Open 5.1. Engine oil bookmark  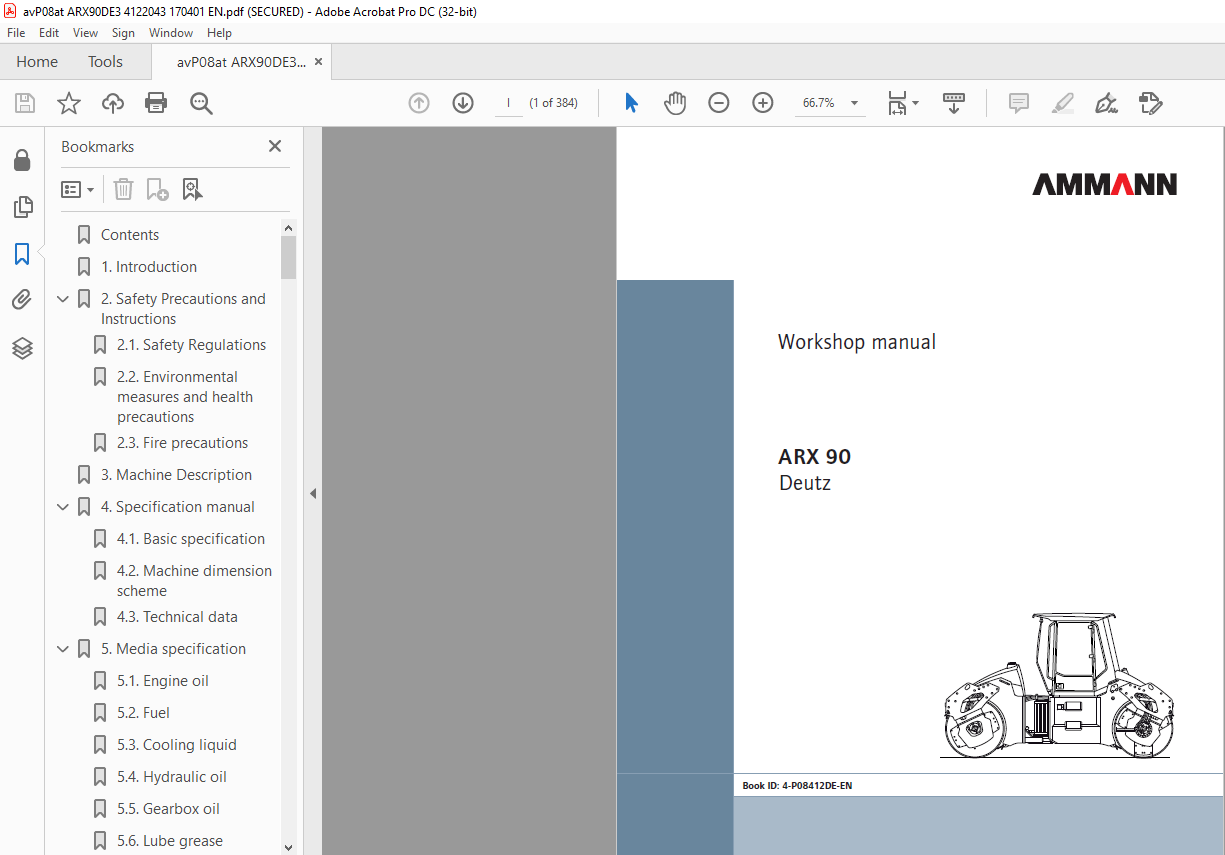[163, 681]
